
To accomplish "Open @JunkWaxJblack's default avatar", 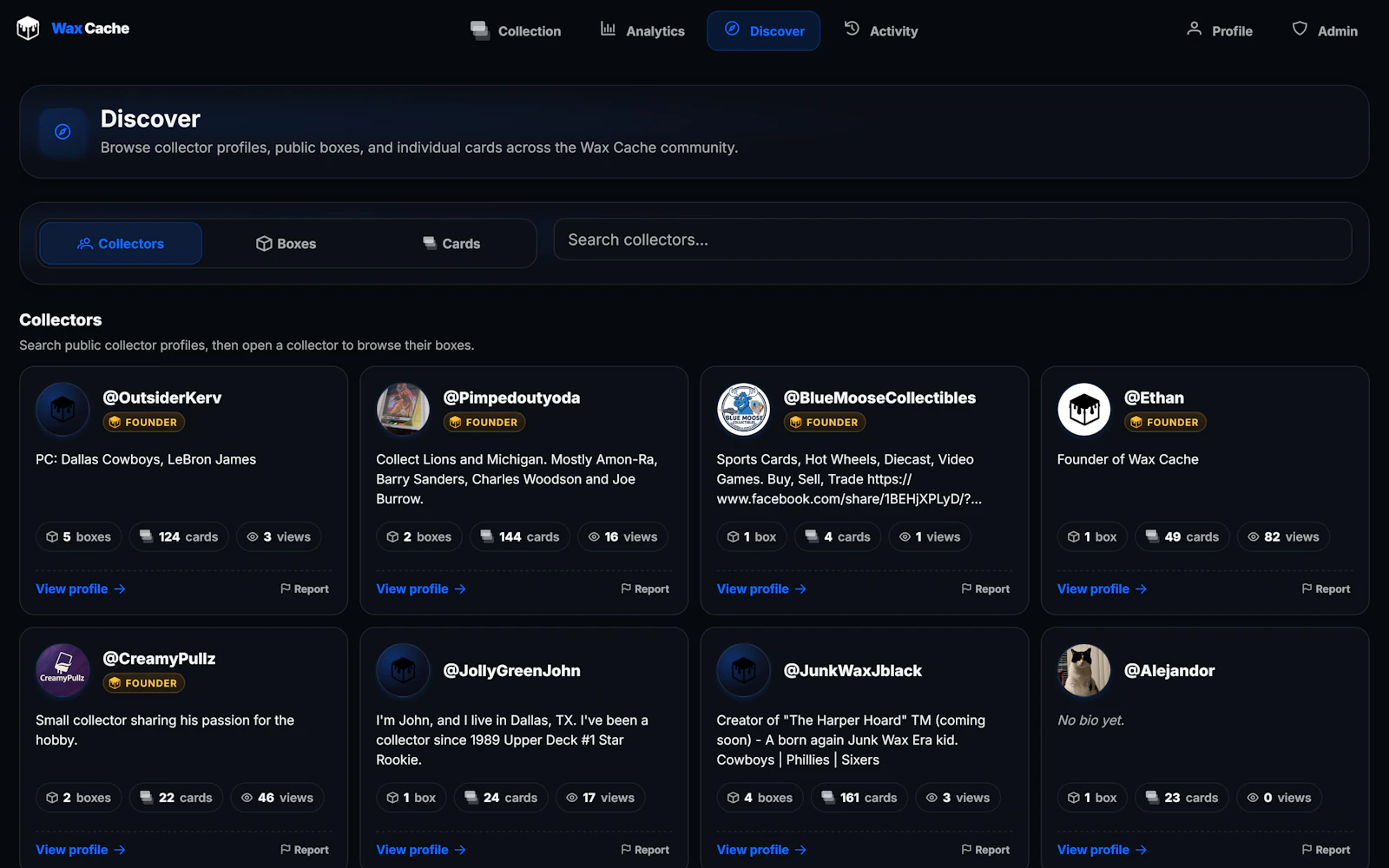I will (x=743, y=670).
